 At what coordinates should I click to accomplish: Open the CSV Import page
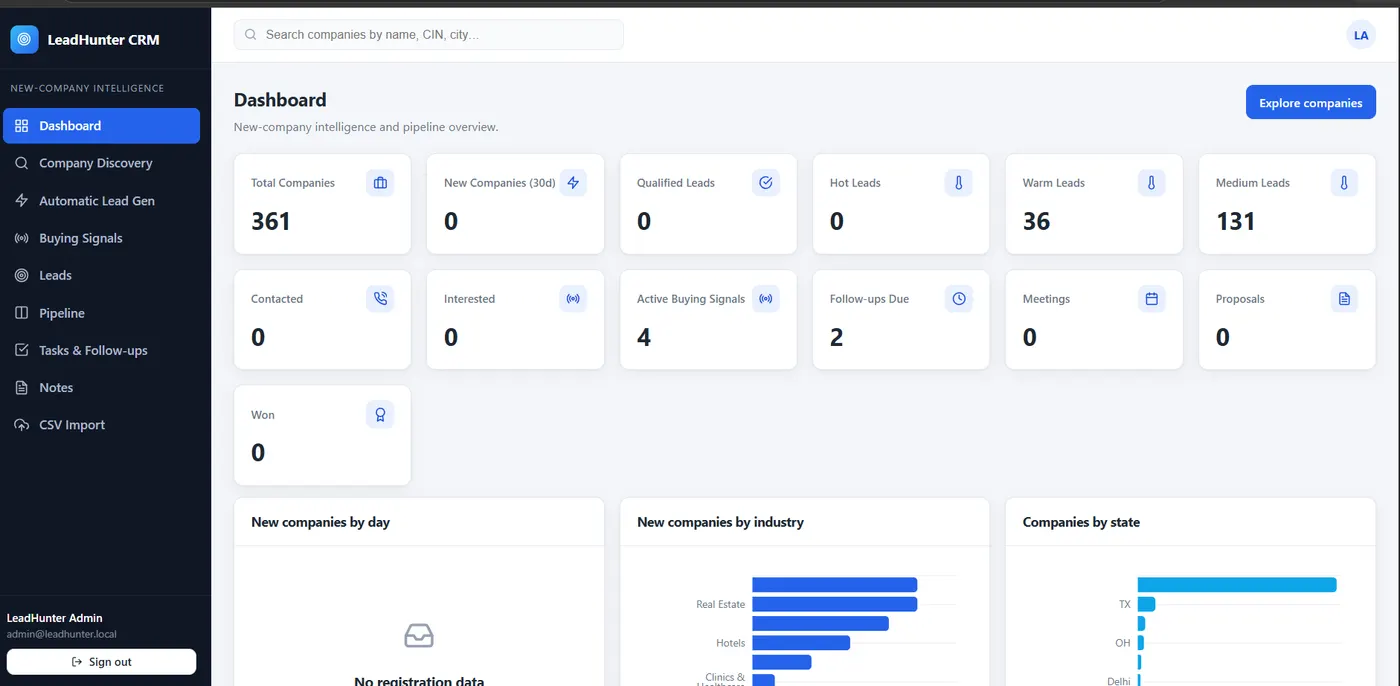click(x=101, y=425)
